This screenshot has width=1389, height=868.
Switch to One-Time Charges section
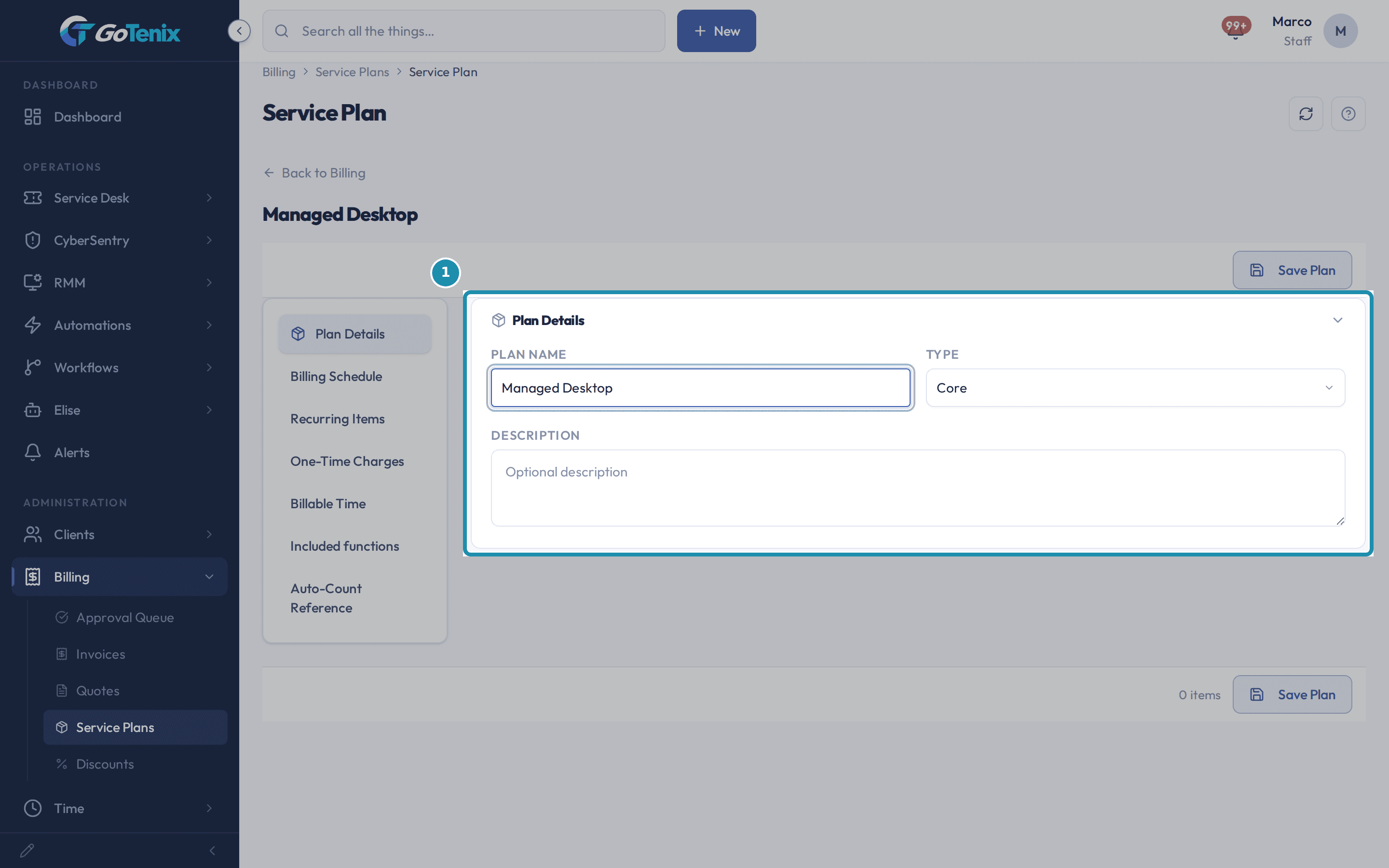tap(354, 461)
